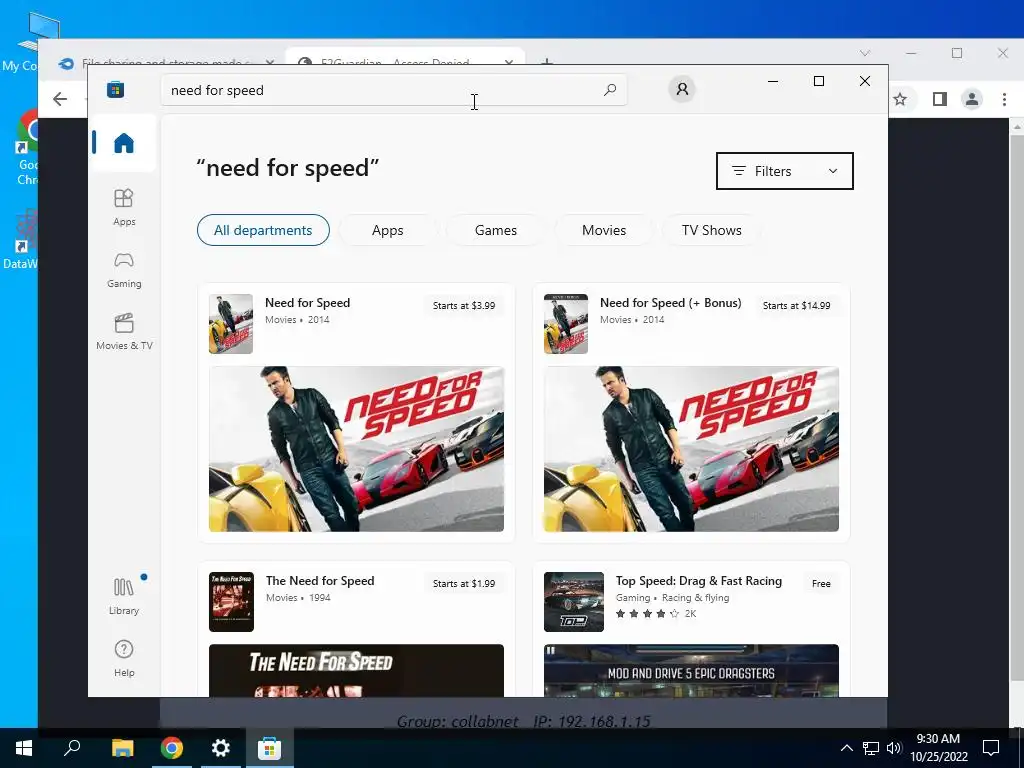The height and width of the screenshot is (768, 1024).
Task: Open the volume control in system tray
Action: tap(894, 748)
